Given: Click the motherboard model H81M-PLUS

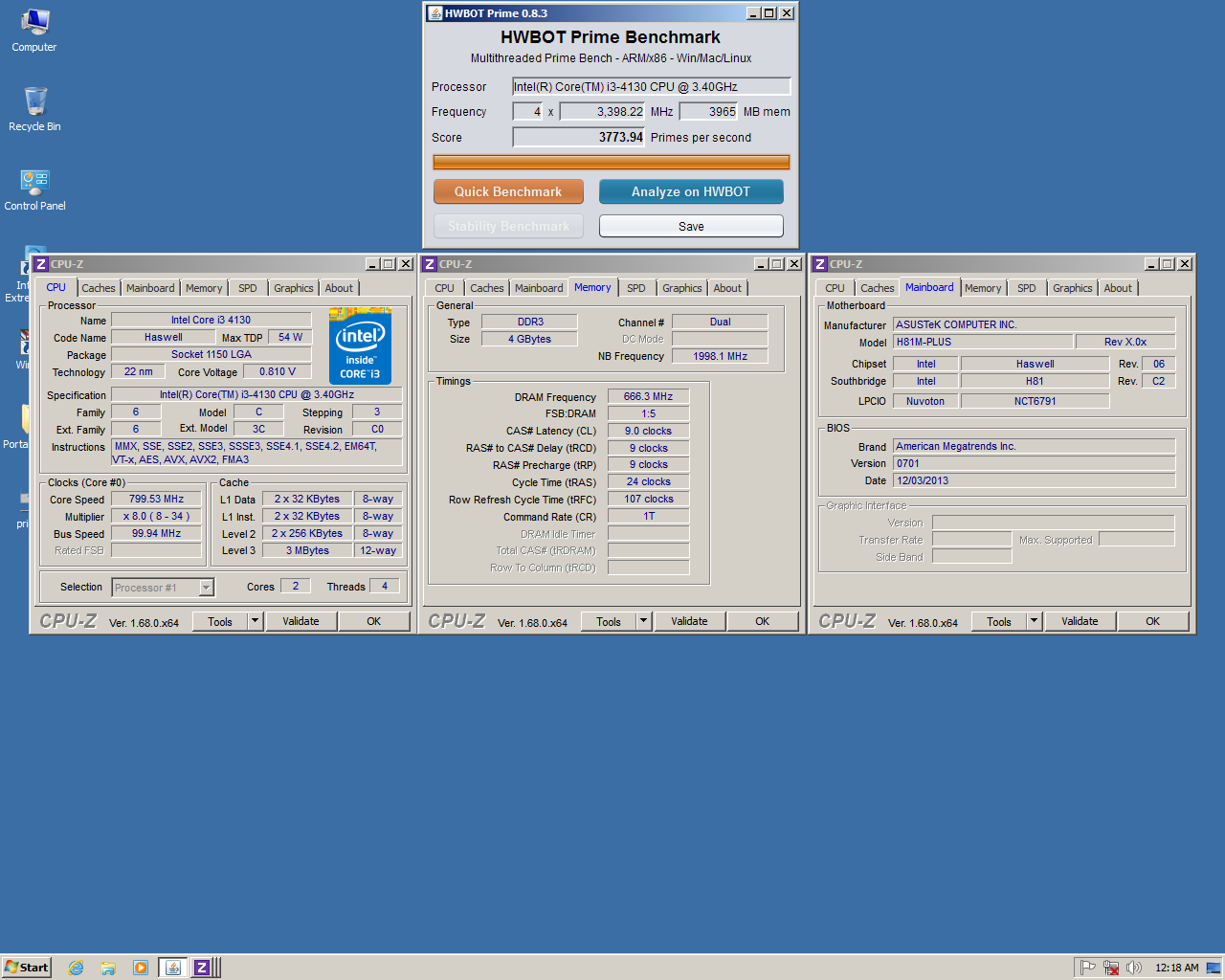Looking at the screenshot, I should click(983, 342).
